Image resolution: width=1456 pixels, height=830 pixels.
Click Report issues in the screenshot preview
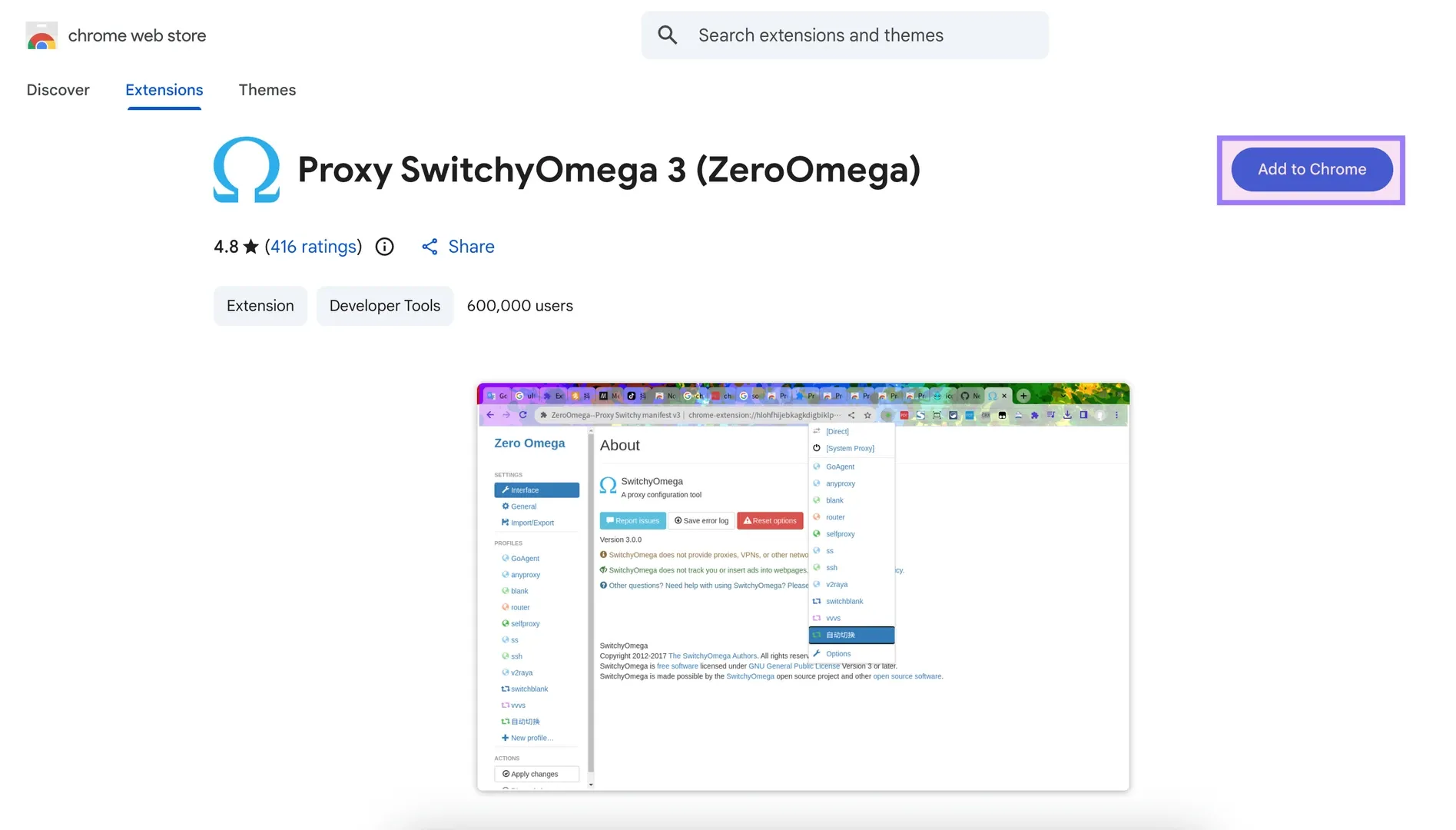[x=632, y=520]
